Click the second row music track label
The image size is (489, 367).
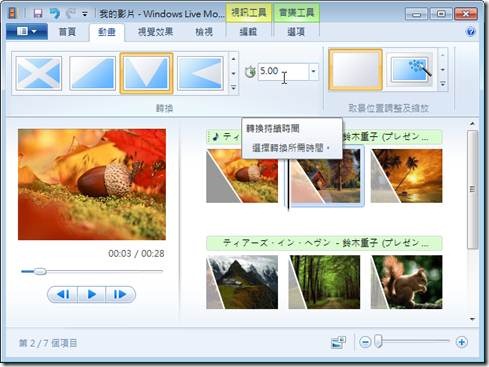(324, 243)
